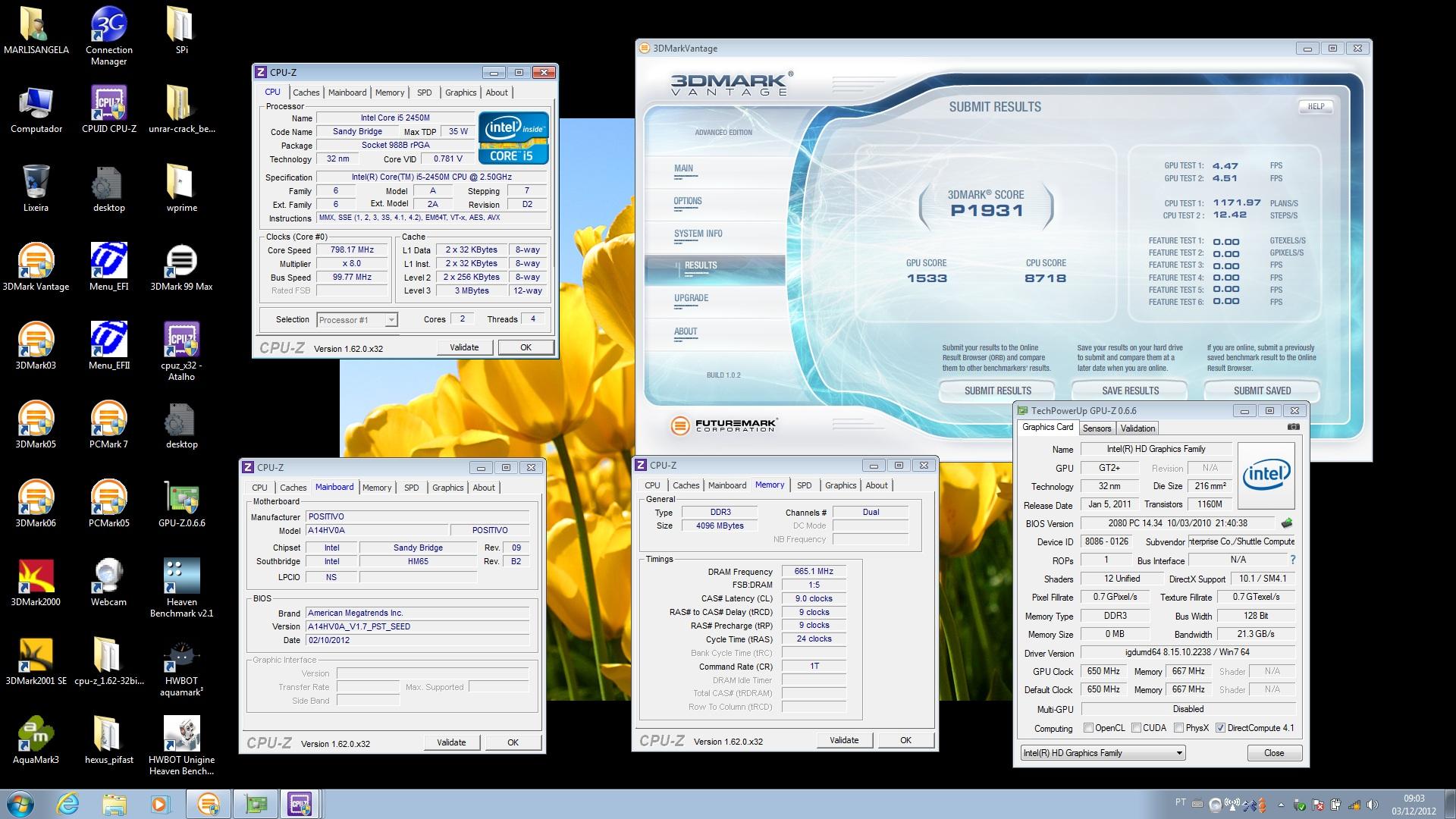The height and width of the screenshot is (819, 1456).
Task: Open Graphics tab in CPU-Z mainboard window
Action: click(448, 488)
